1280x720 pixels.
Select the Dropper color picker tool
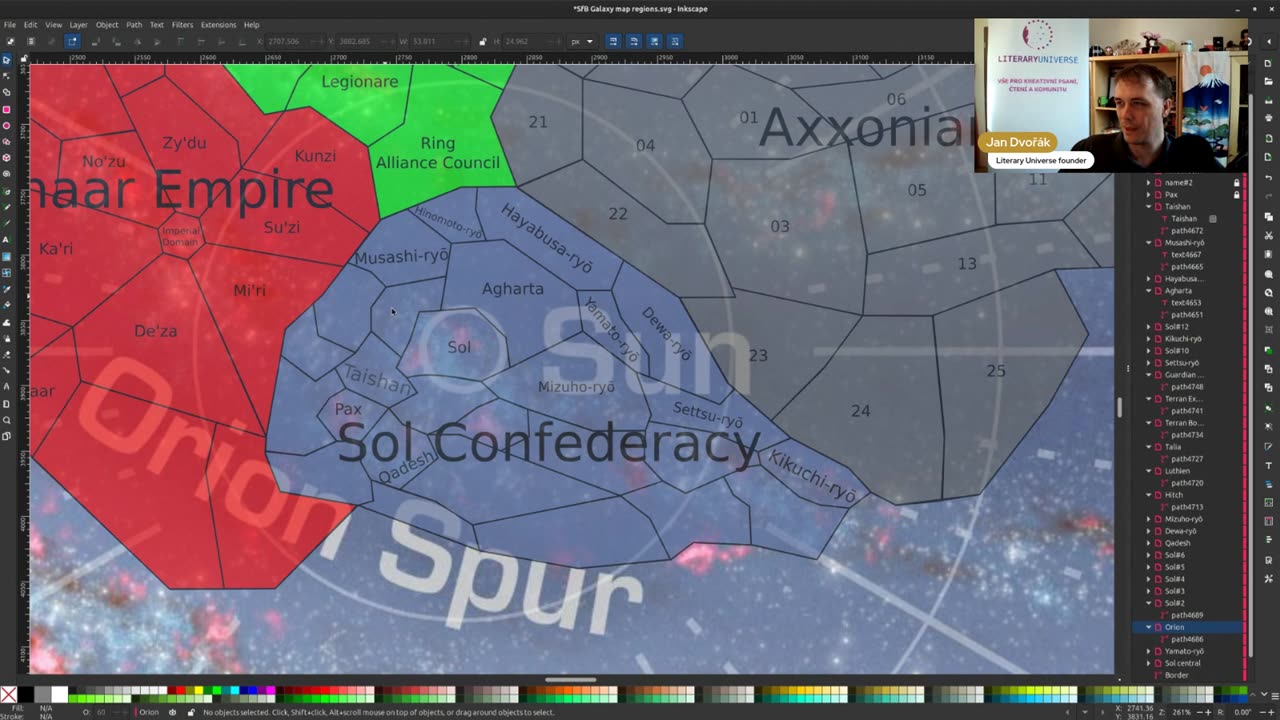pos(6,288)
